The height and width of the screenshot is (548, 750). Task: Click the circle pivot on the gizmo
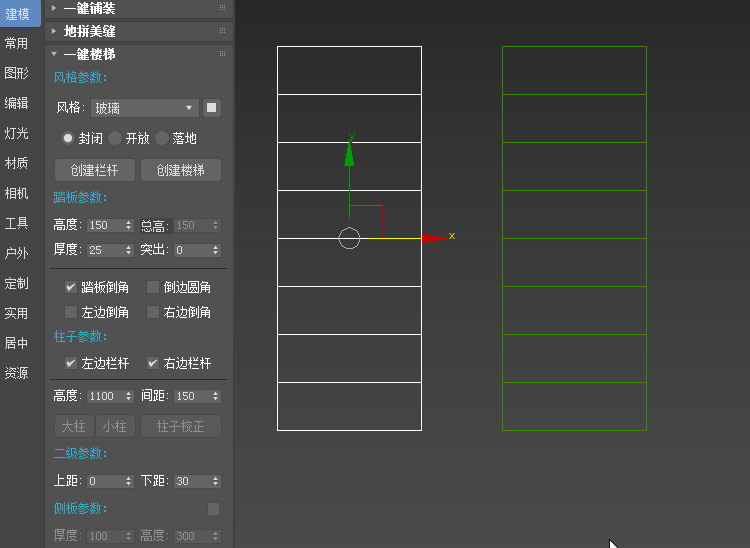coord(349,238)
